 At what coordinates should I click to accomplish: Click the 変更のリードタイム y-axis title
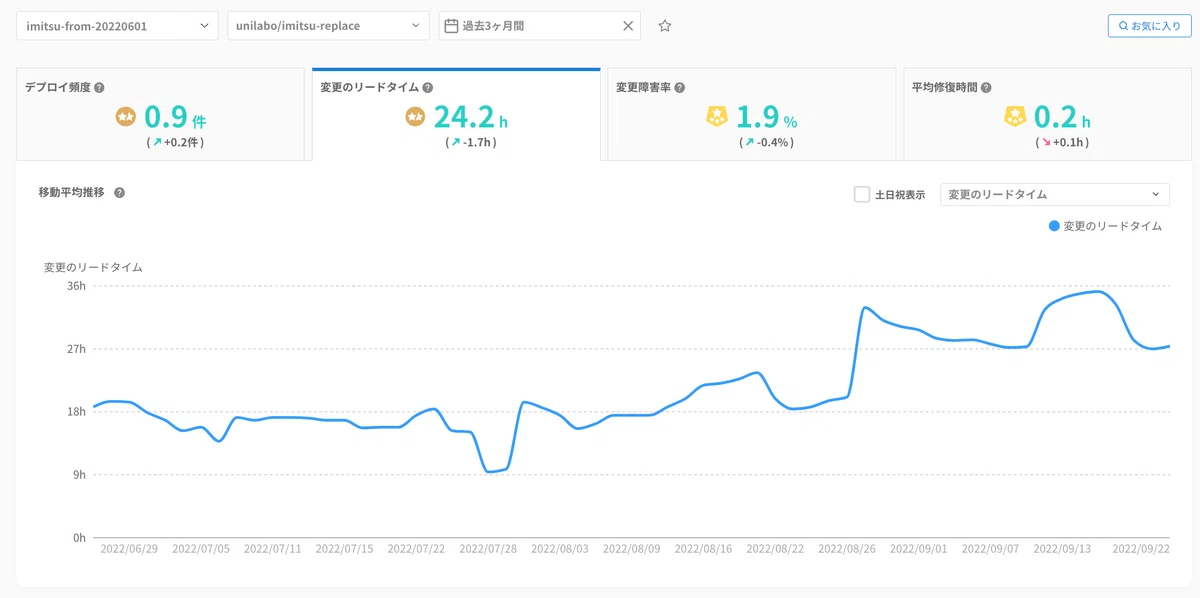93,267
